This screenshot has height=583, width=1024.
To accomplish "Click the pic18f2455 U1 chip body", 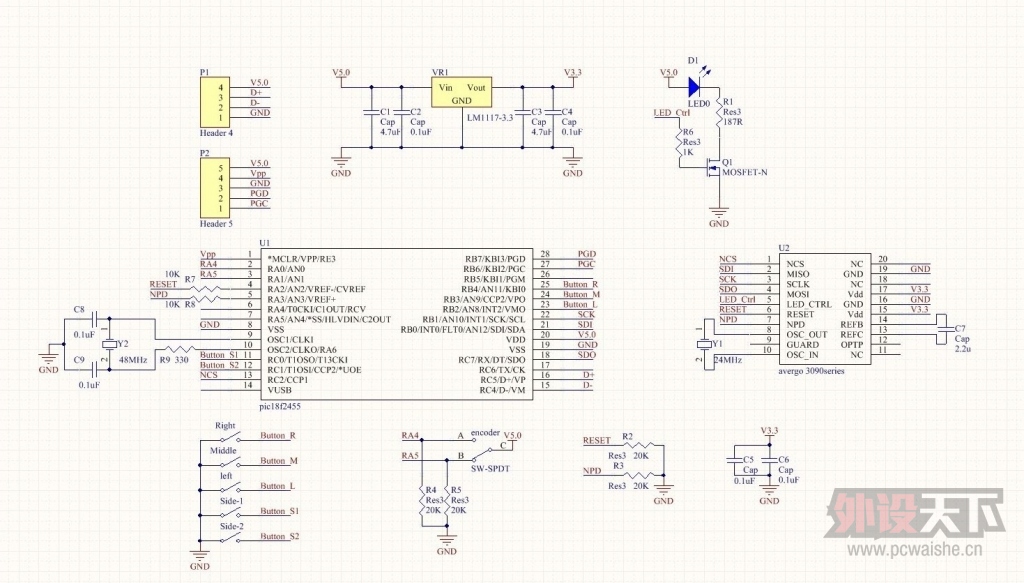I will [396, 324].
